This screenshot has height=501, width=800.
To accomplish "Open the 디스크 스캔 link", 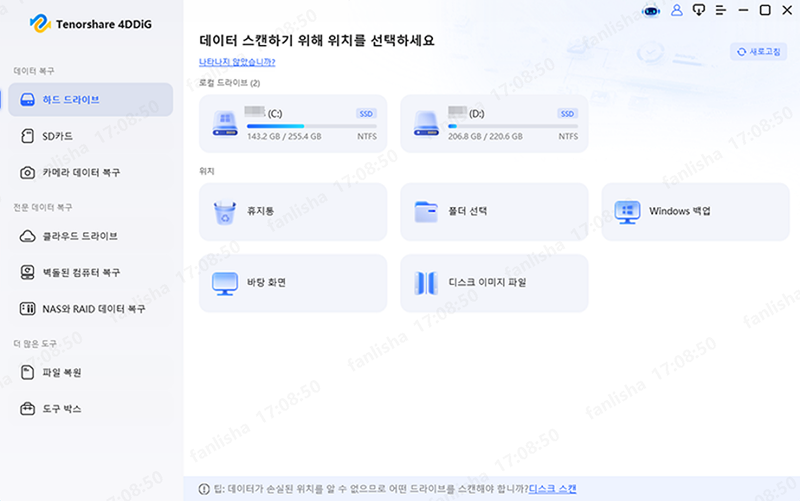I will click(x=553, y=489).
